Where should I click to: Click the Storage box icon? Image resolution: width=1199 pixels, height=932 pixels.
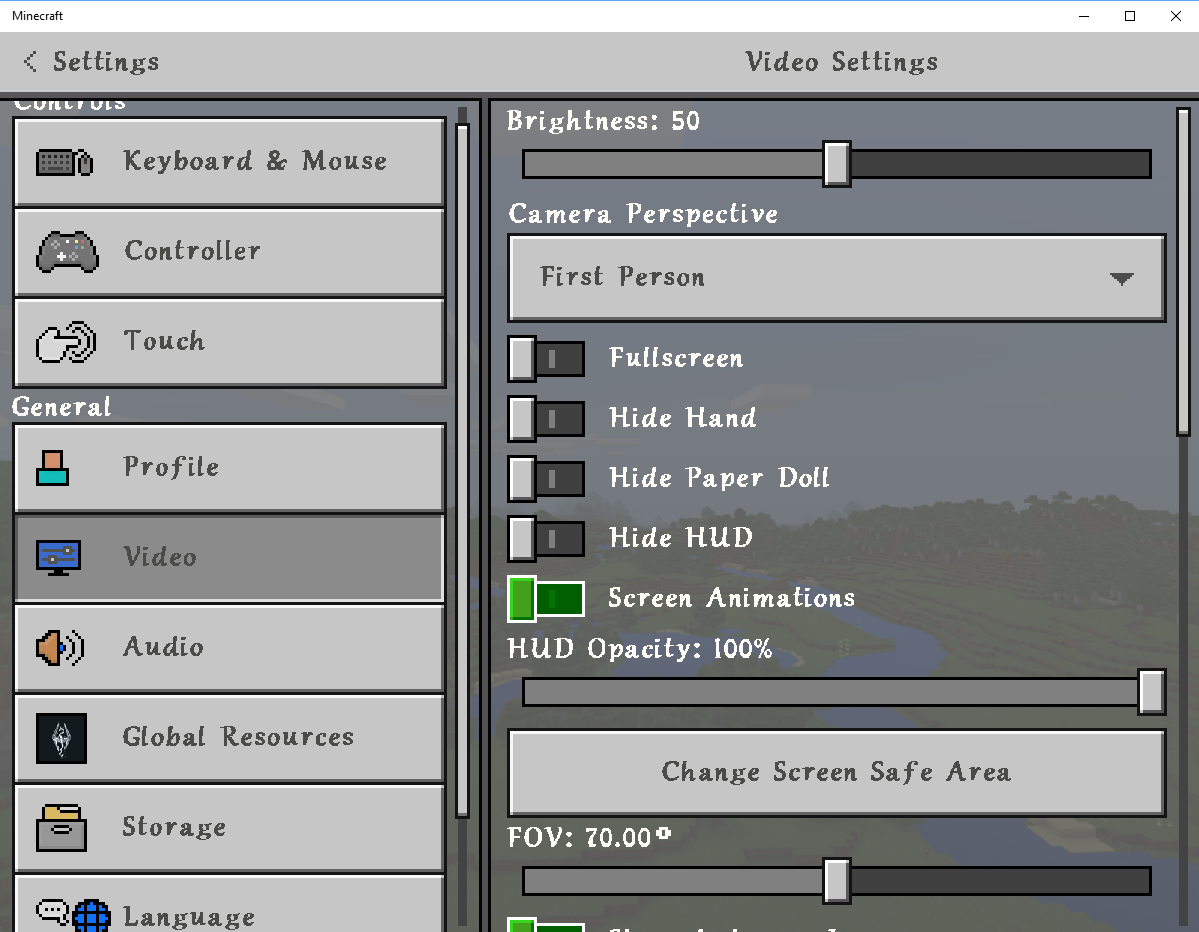pyautogui.click(x=61, y=827)
